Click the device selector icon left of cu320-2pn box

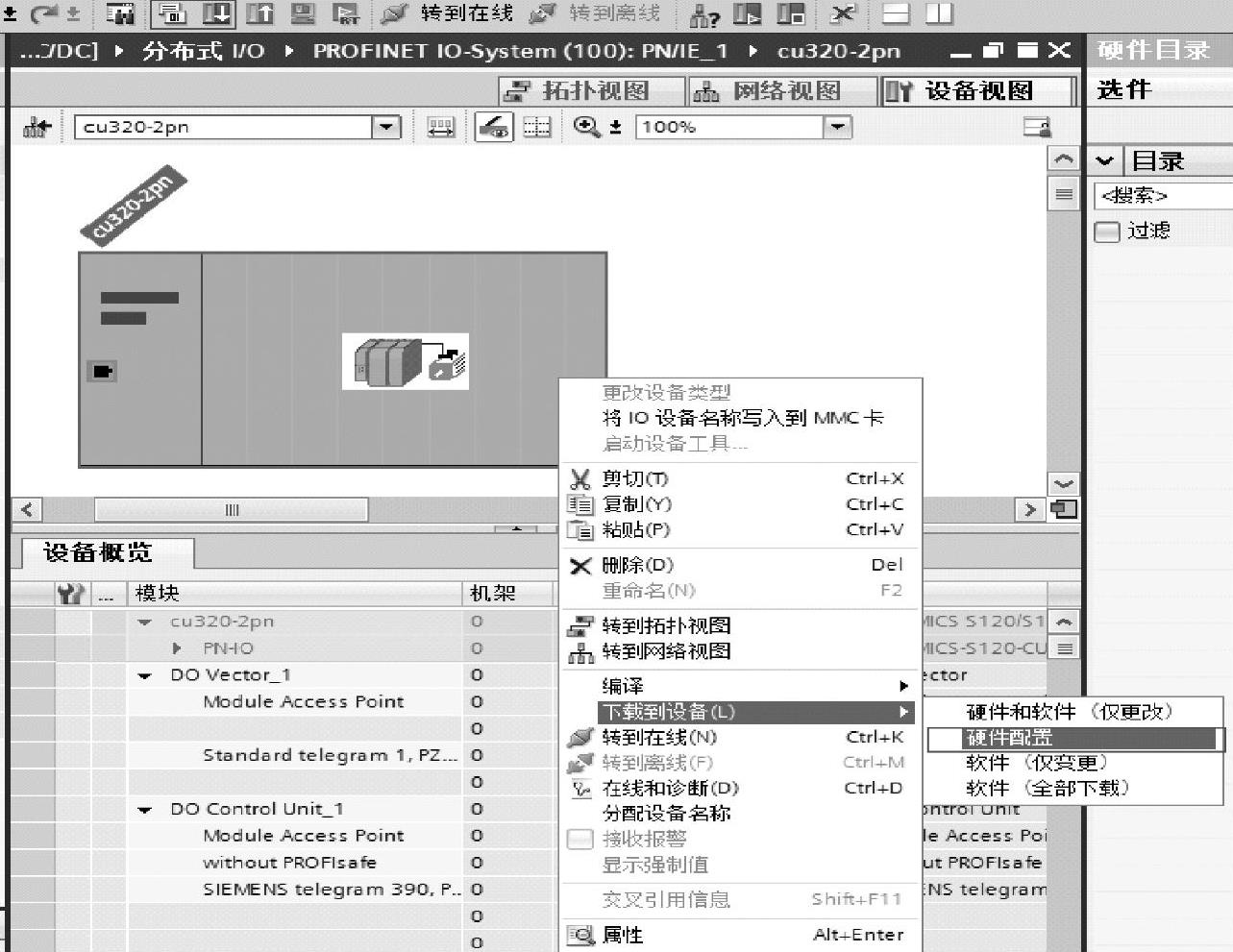pos(37,127)
